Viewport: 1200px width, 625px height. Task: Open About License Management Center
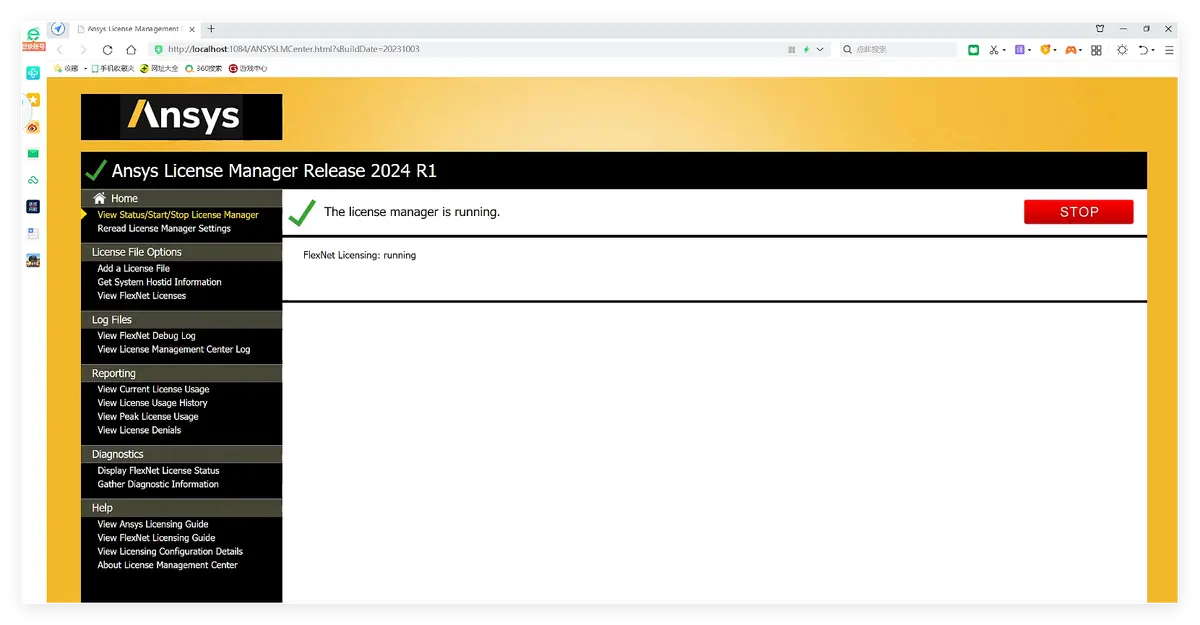(x=167, y=565)
